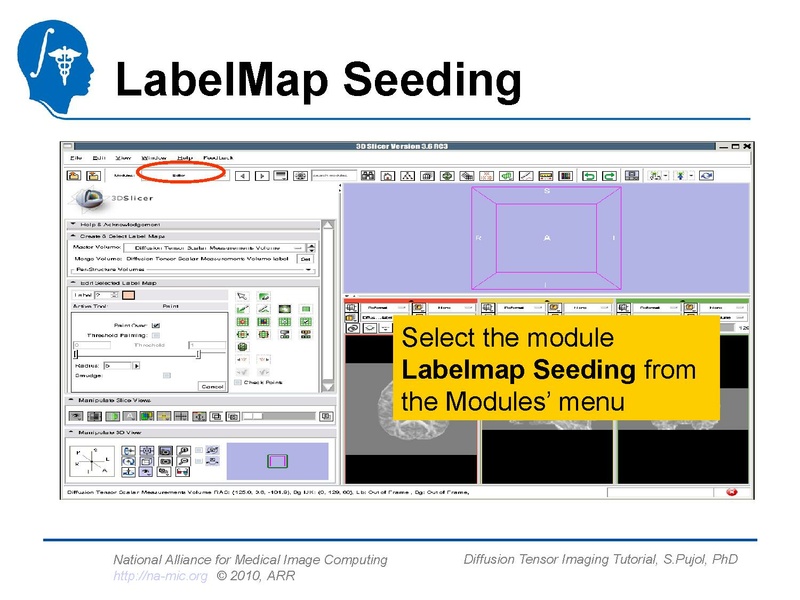Collapse the Create & Select Label Maps panel
800x600 pixels.
73,235
